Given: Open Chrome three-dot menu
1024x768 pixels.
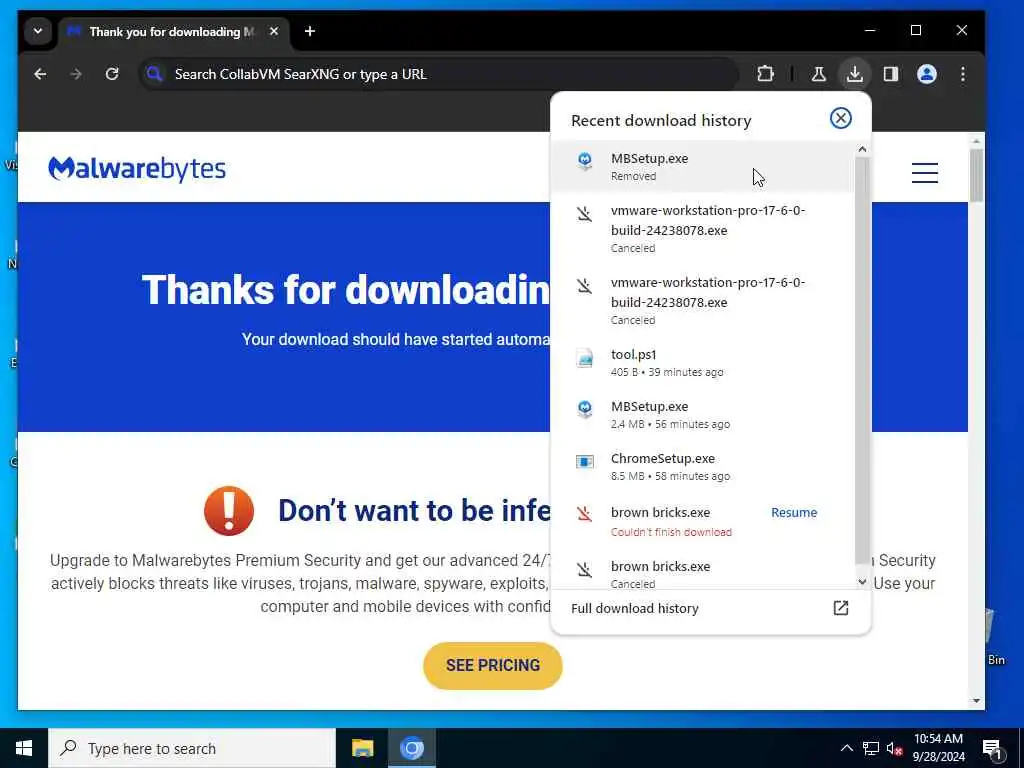Looking at the screenshot, I should pos(963,74).
